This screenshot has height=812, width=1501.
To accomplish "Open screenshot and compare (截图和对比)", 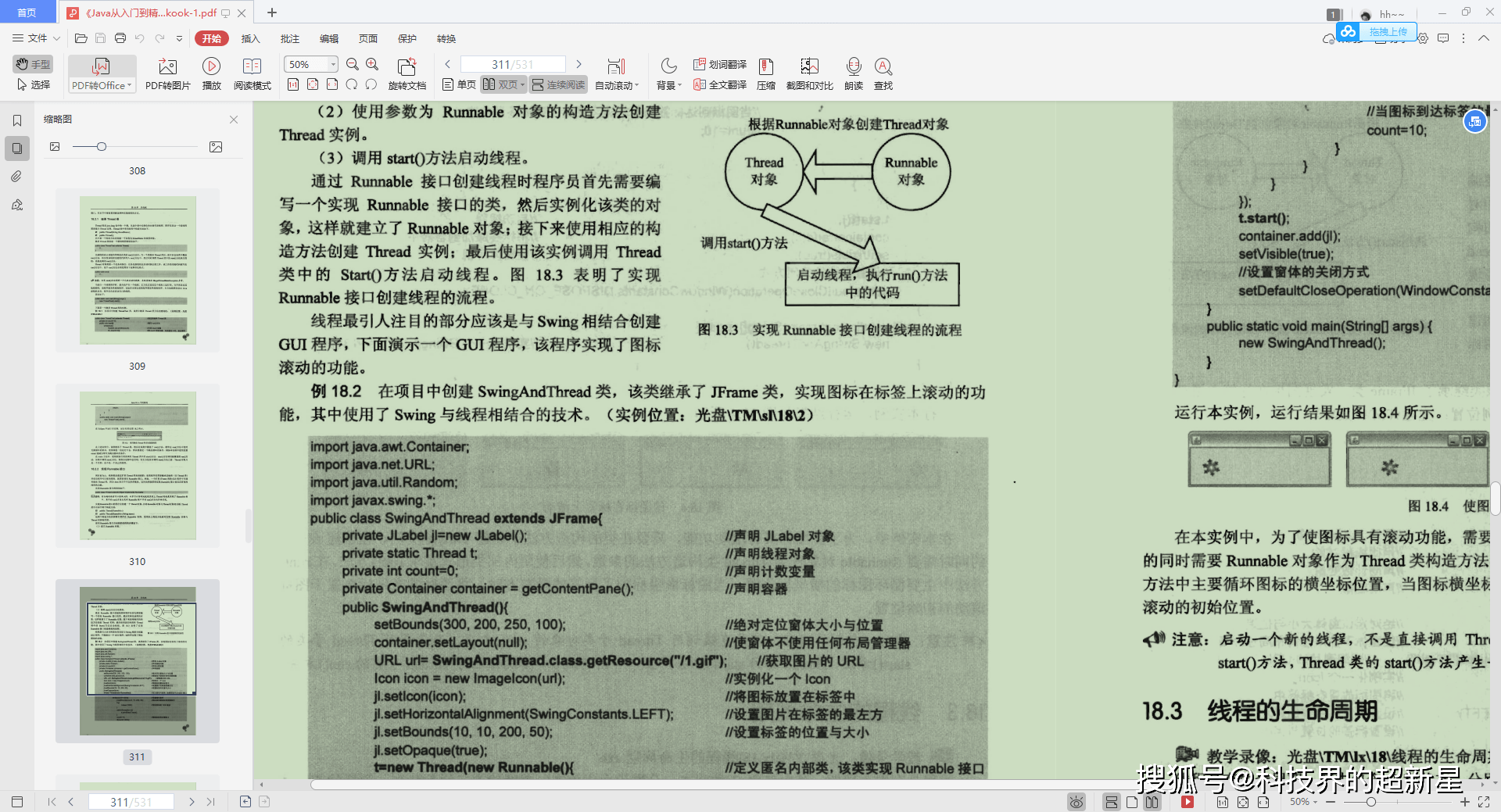I will [809, 73].
